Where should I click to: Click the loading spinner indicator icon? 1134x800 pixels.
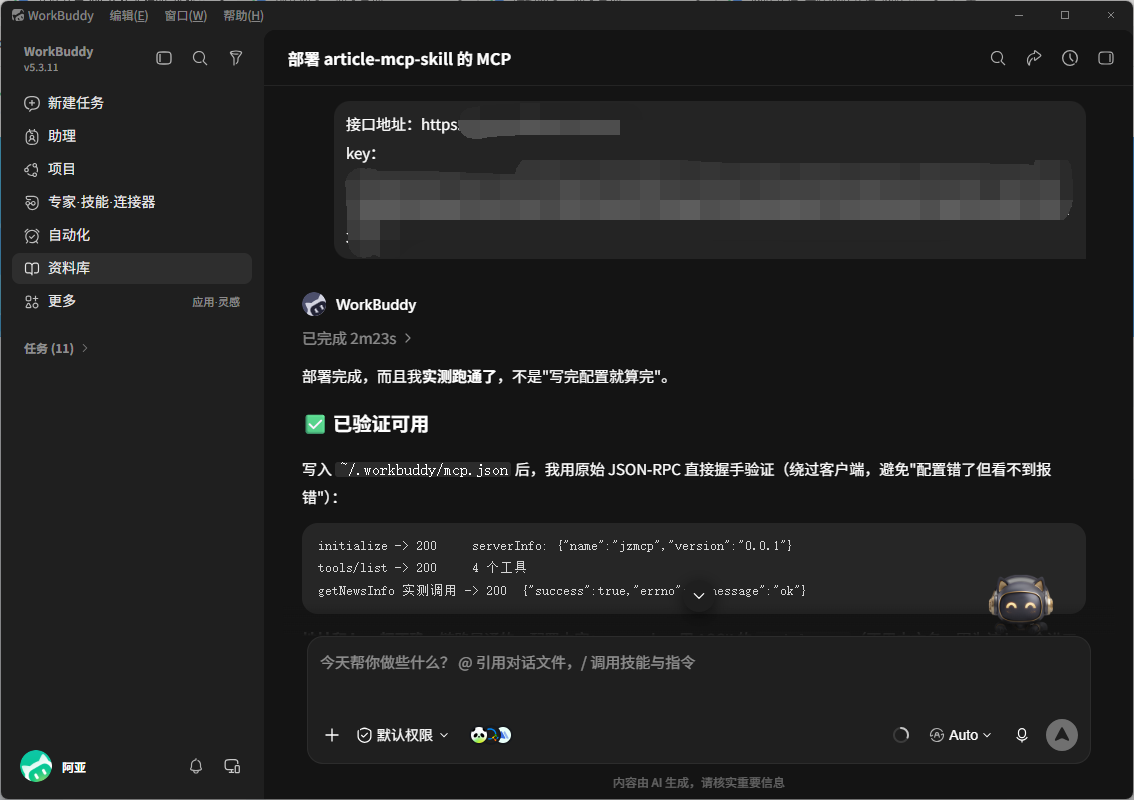pos(901,735)
